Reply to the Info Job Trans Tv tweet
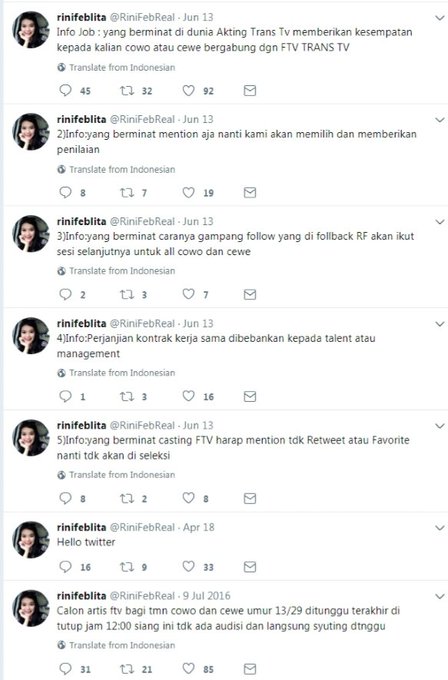This screenshot has height=680, width=448. (65, 90)
